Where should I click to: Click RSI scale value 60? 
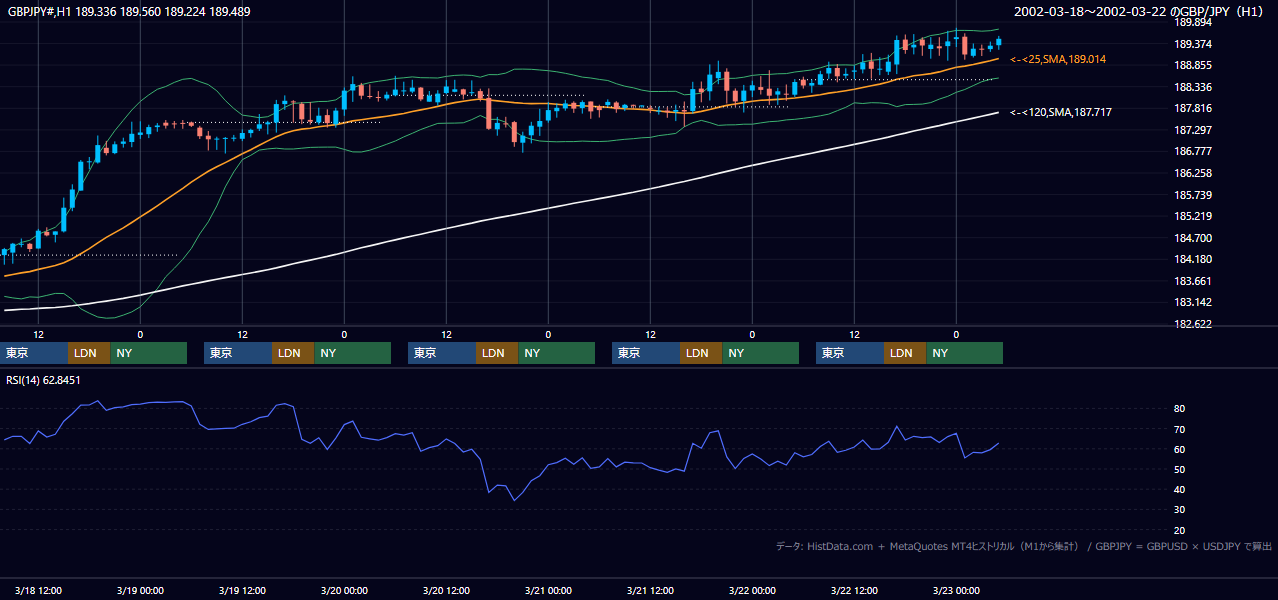point(1180,449)
